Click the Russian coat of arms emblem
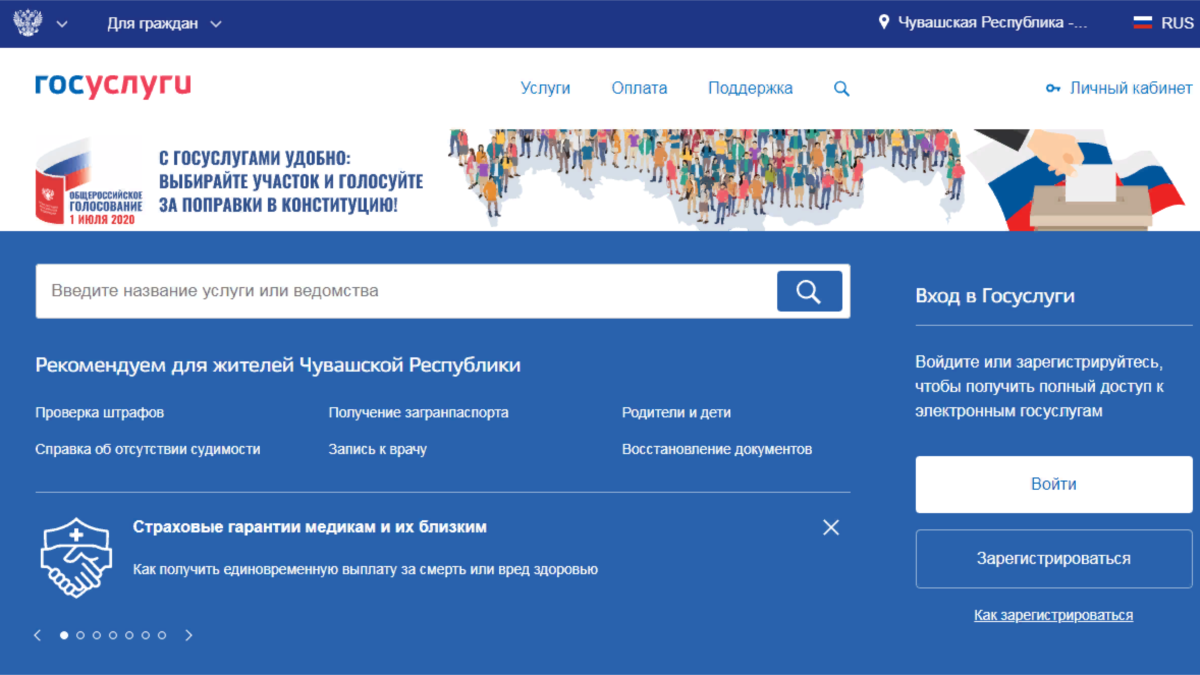The width and height of the screenshot is (1200, 675). click(x=30, y=22)
